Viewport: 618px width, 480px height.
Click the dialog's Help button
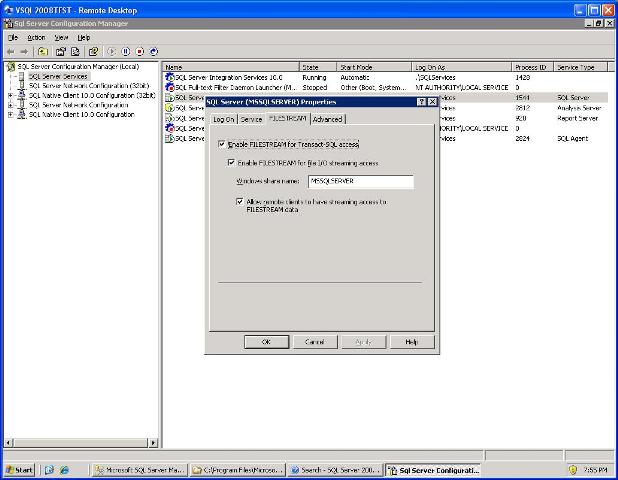(412, 342)
